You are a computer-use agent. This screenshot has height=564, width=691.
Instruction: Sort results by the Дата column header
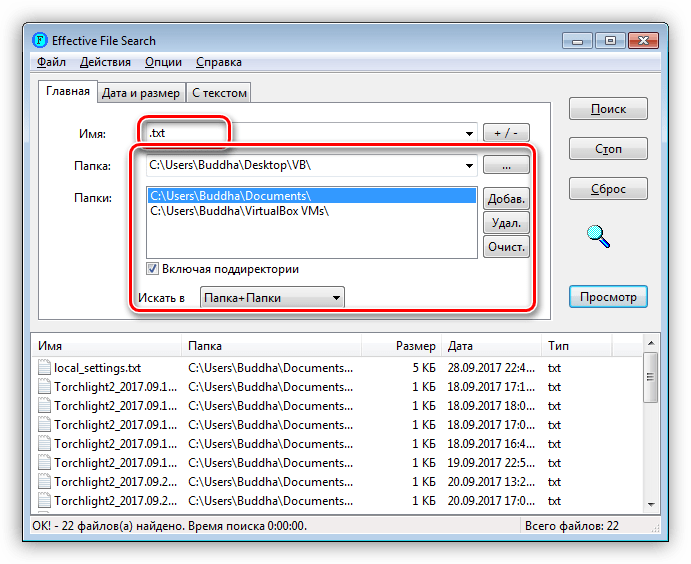pyautogui.click(x=493, y=346)
